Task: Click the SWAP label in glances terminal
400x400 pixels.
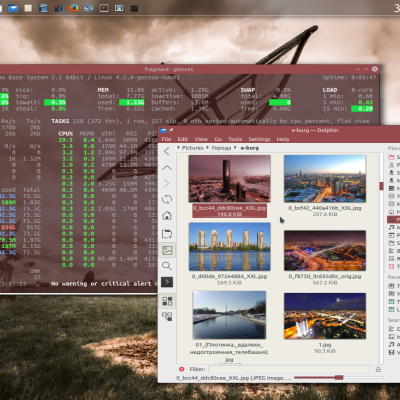Action: [x=248, y=90]
